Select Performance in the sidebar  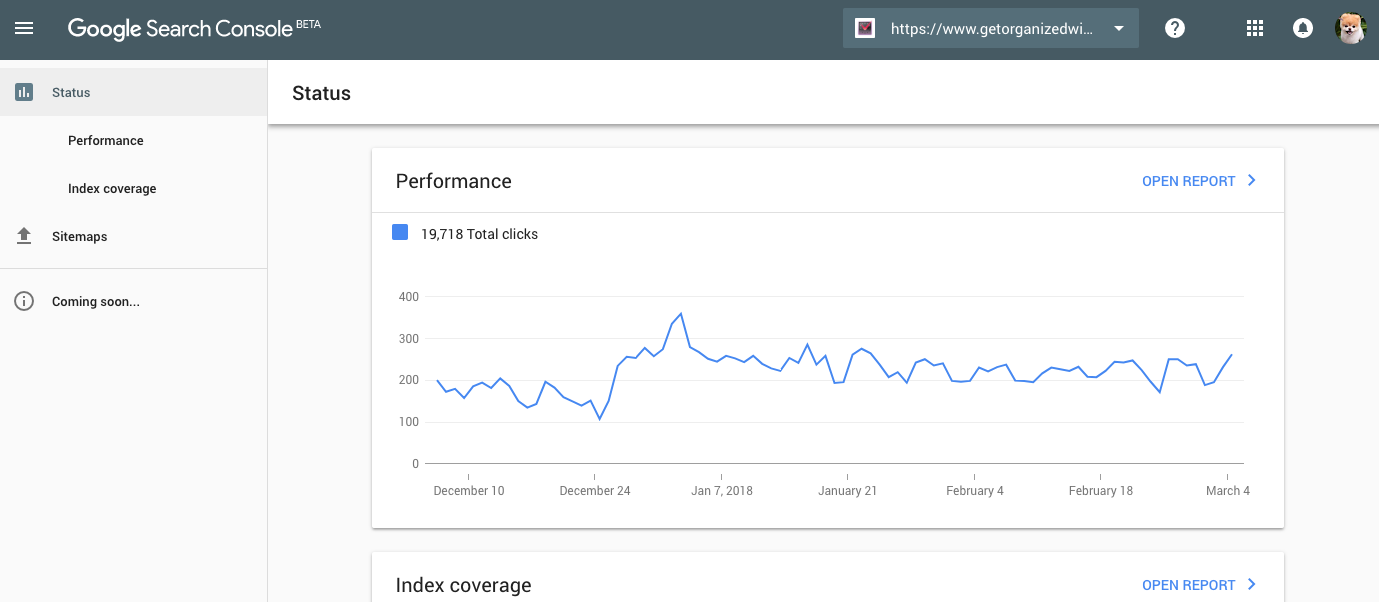point(106,141)
